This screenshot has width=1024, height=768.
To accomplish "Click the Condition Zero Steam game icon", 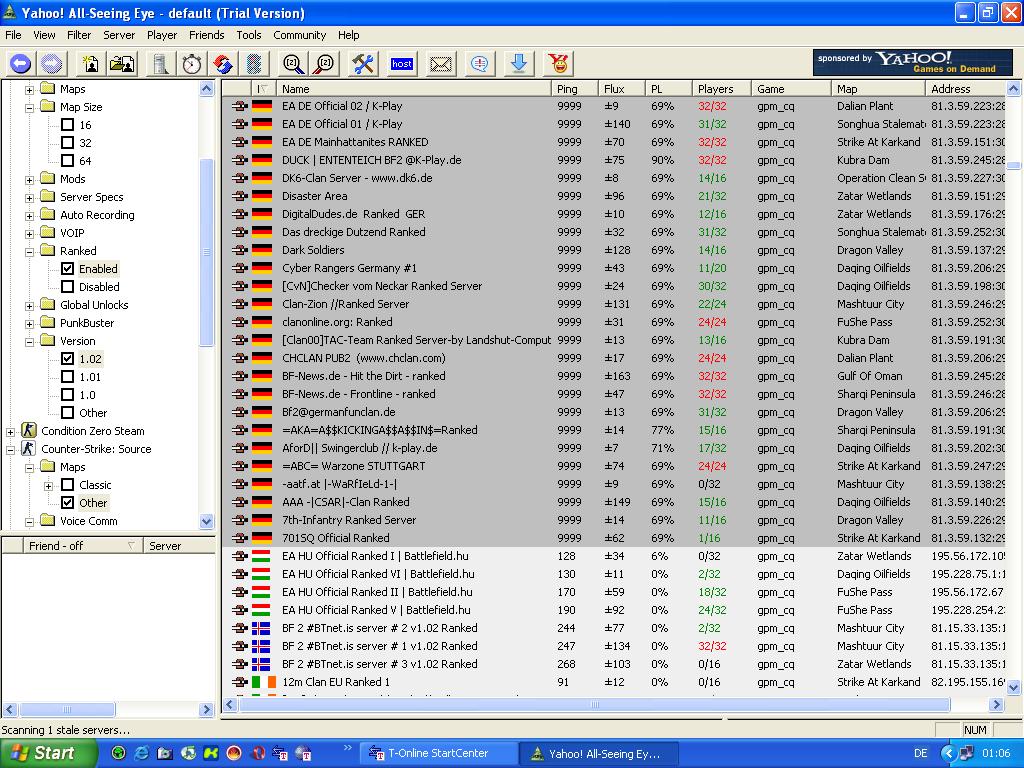I will tap(28, 430).
